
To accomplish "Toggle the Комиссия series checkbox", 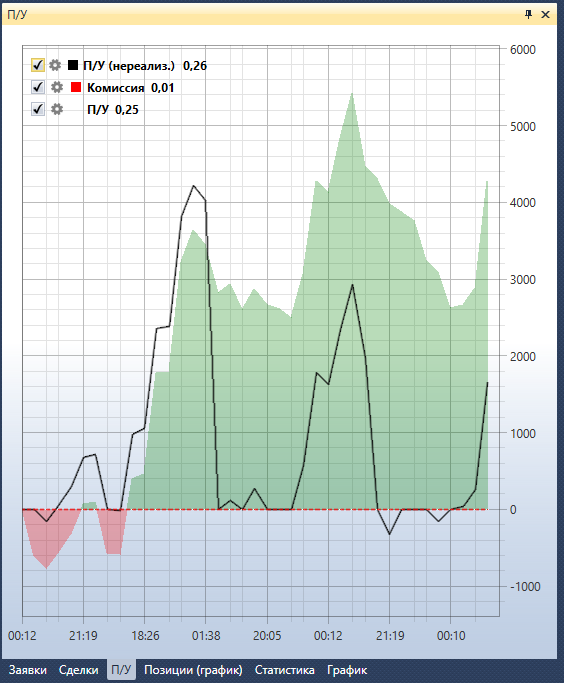I will pyautogui.click(x=38, y=87).
